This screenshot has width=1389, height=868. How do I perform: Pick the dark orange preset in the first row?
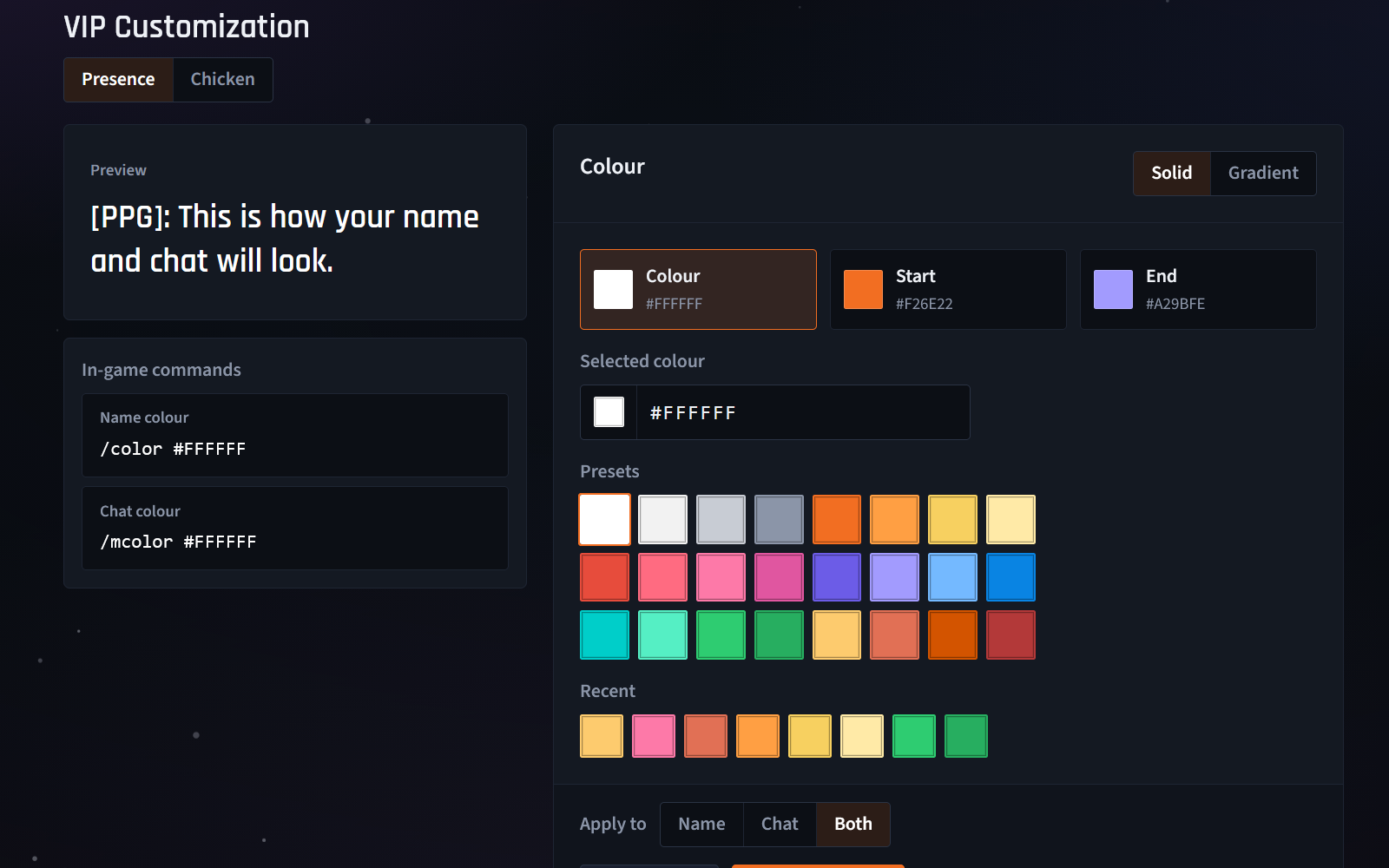click(837, 519)
